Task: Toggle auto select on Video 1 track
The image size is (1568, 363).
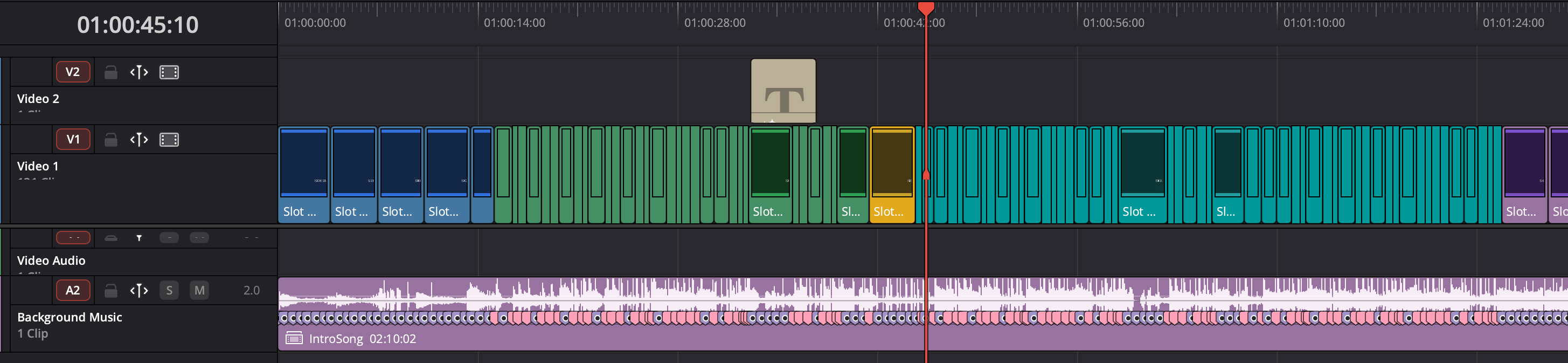Action: pos(139,140)
